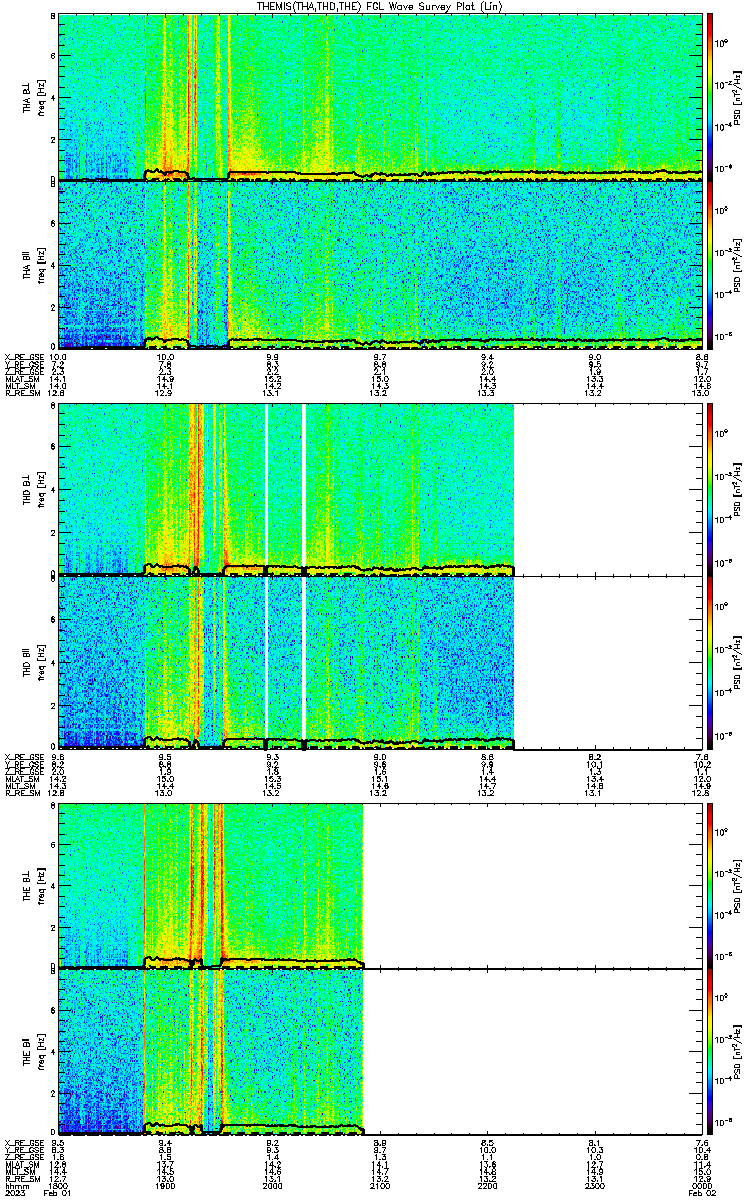Click the 'Feb 01' date label
This screenshot has width=750, height=1200.
[x=59, y=1194]
